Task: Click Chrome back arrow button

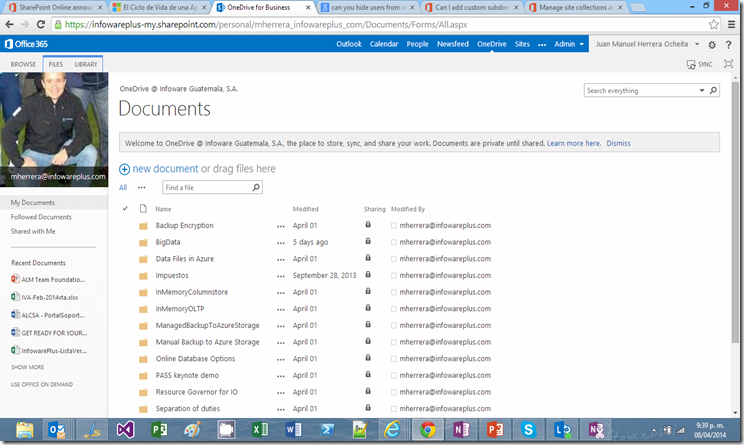Action: tap(9, 24)
